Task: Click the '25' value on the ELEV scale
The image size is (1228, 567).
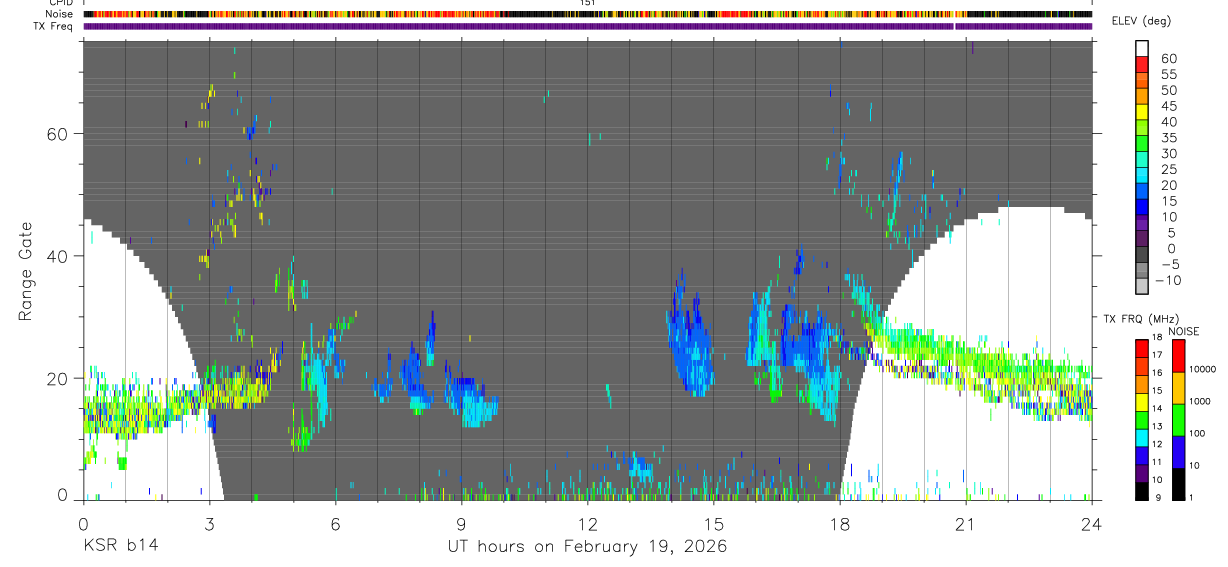Action: pos(1168,170)
